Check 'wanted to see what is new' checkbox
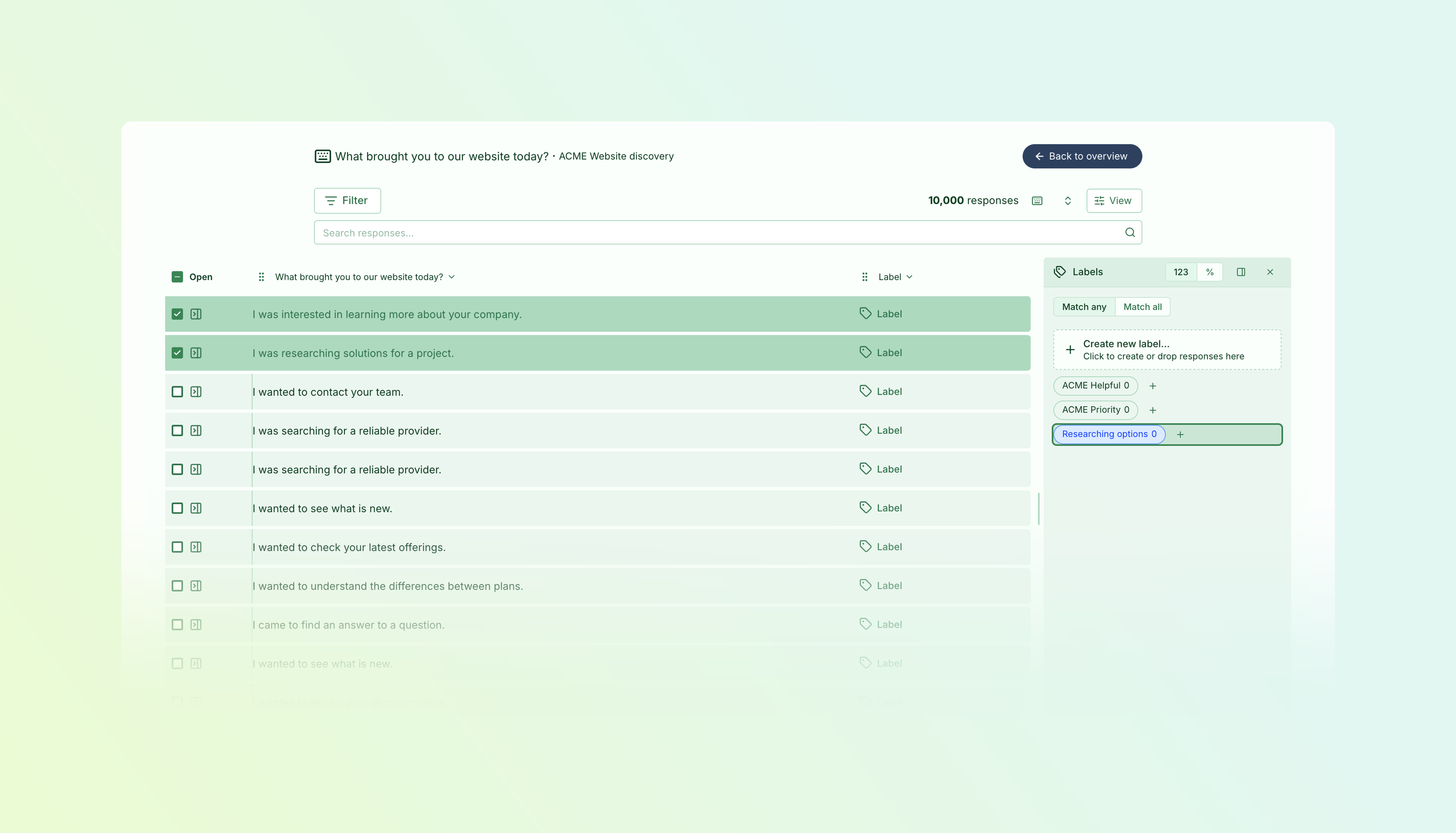 [177, 508]
